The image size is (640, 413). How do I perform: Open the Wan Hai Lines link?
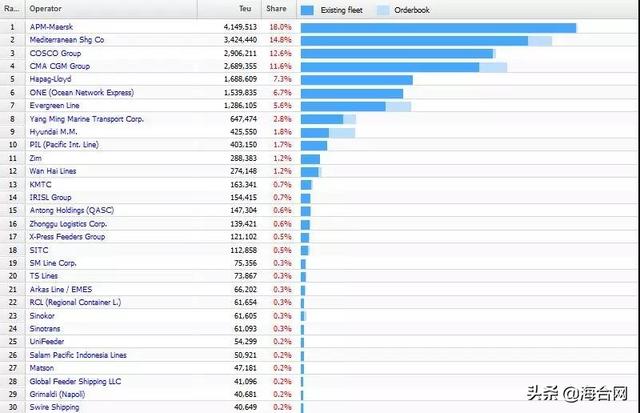pos(53,171)
